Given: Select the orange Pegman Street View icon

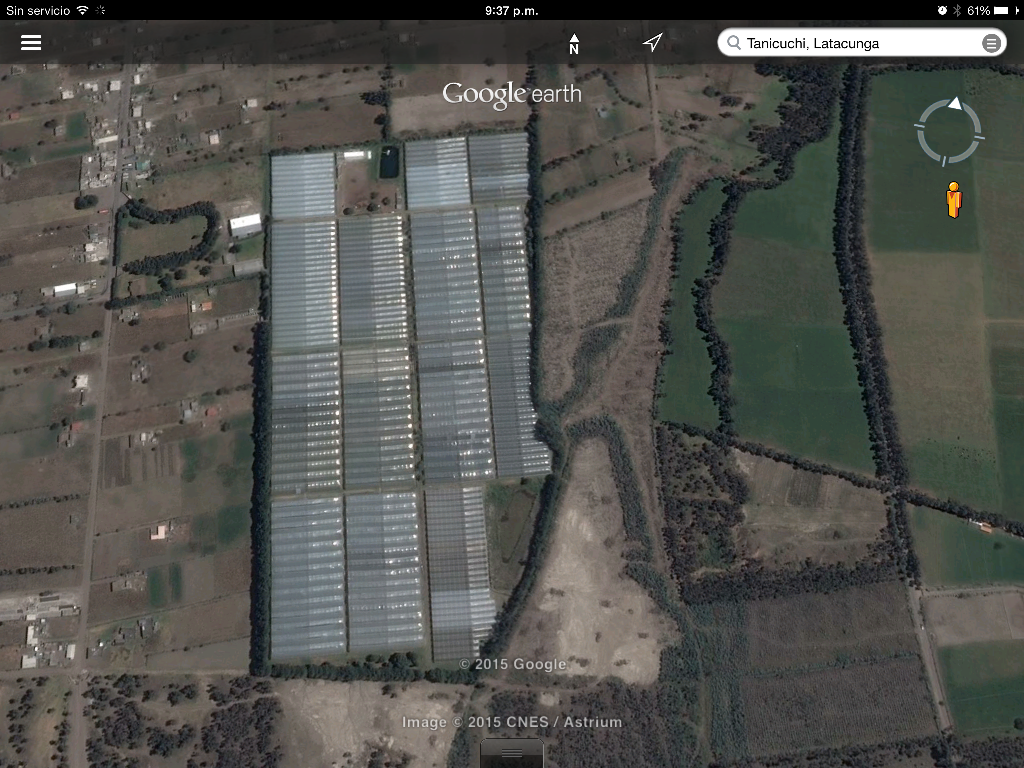Looking at the screenshot, I should 953,200.
